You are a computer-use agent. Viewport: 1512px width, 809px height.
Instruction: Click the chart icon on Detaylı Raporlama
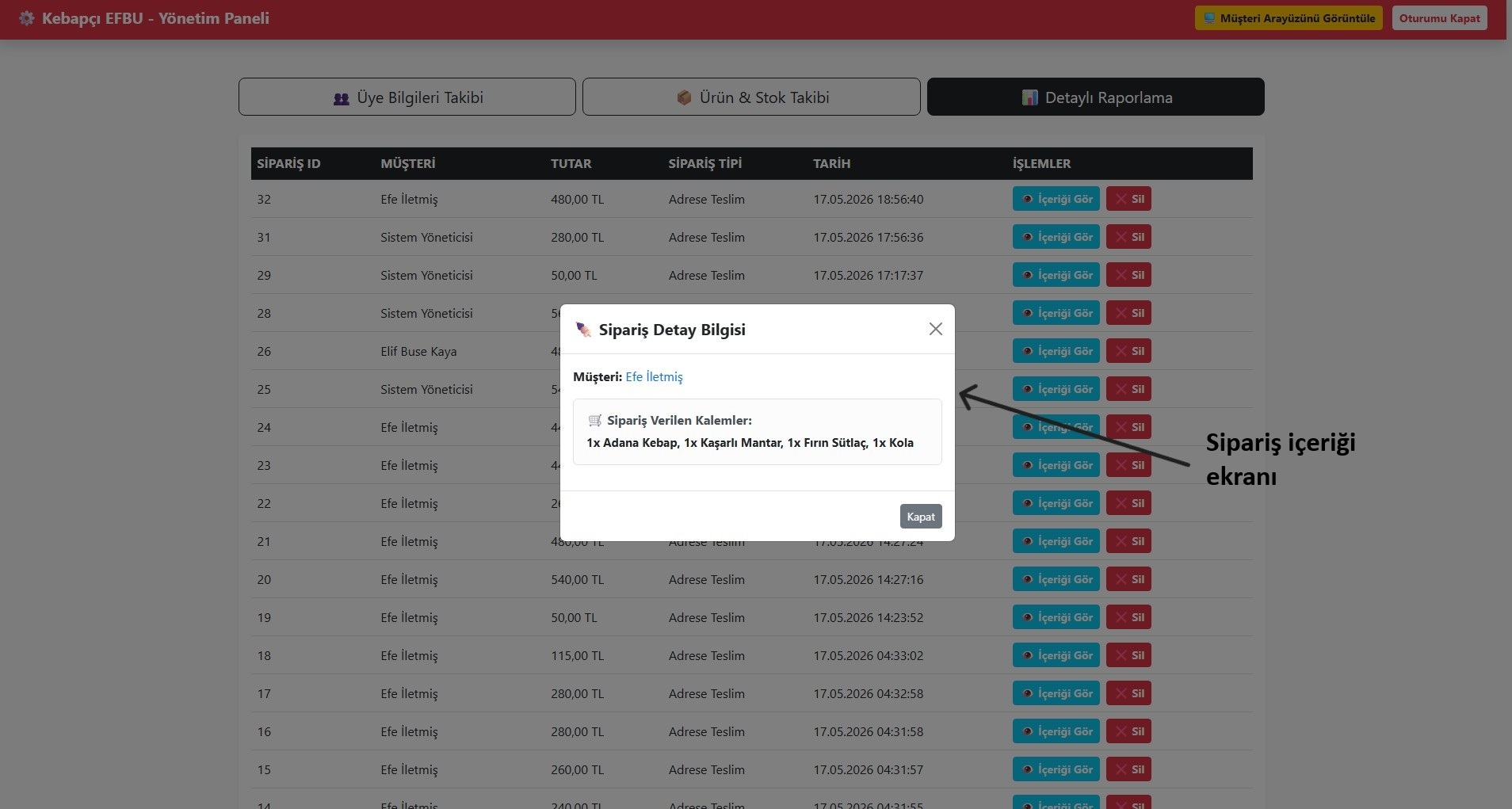[x=1029, y=97]
